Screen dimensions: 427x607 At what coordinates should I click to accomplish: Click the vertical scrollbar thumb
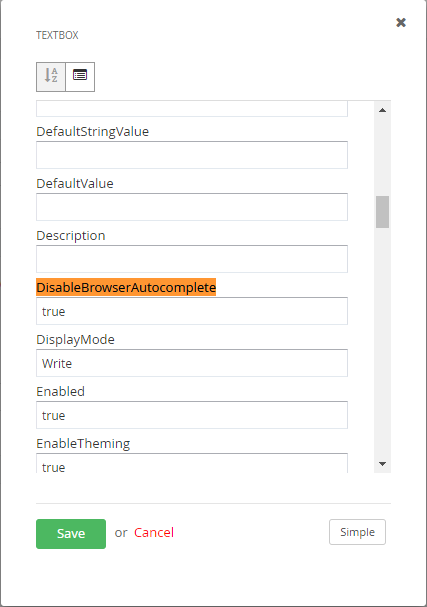(382, 212)
